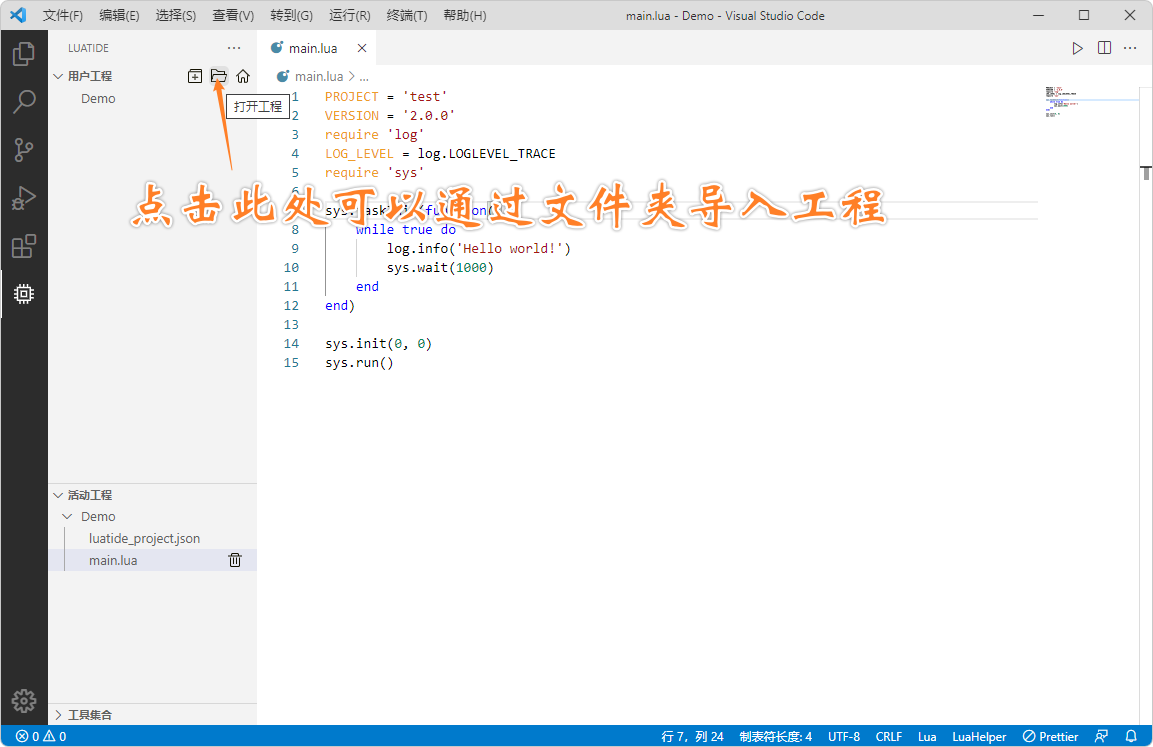Collapse the 用户工程 section
The image size is (1153, 747).
tap(58, 76)
